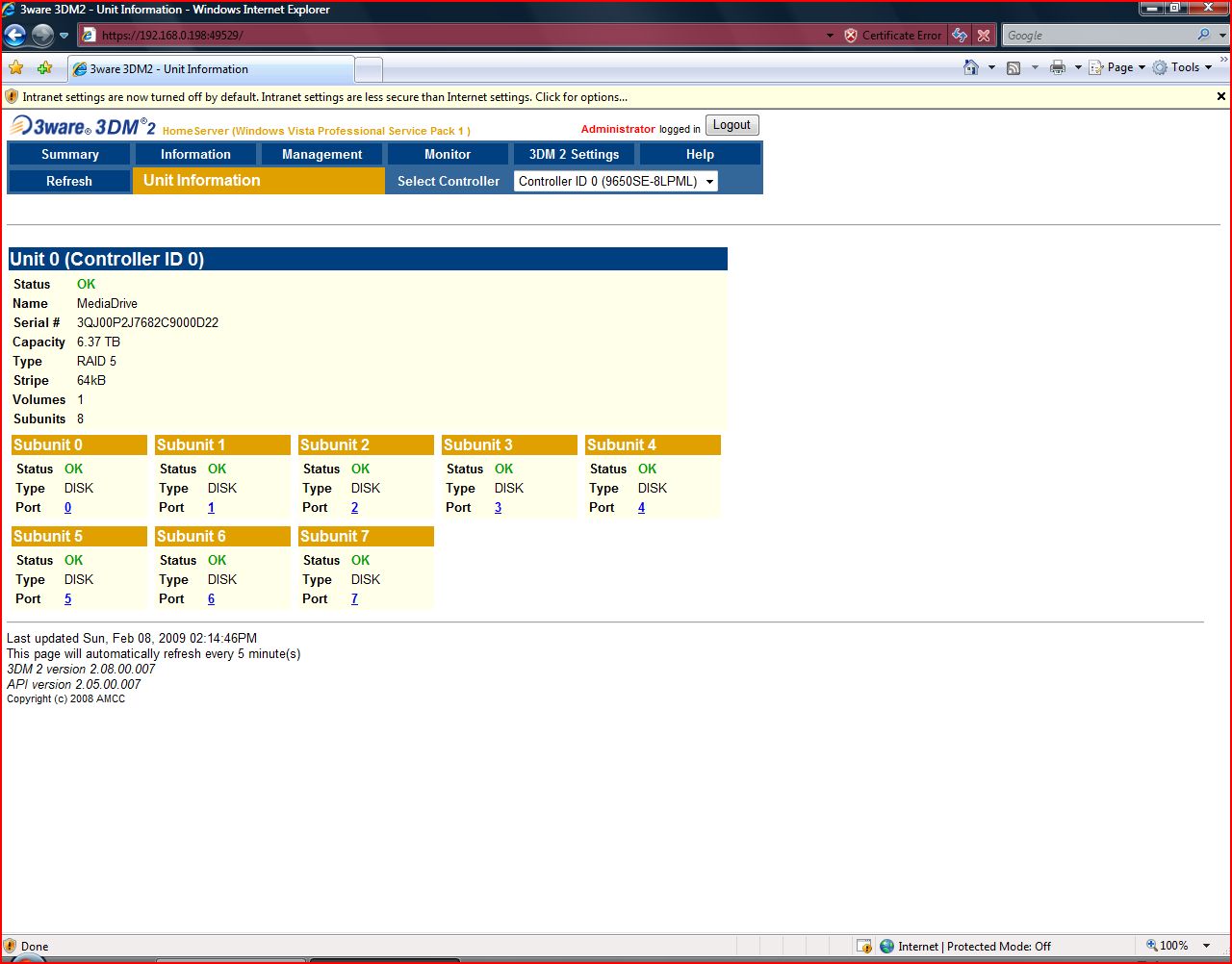Screen dimensions: 1232x964
Task: Open the Monitor menu
Action: pyautogui.click(x=448, y=154)
